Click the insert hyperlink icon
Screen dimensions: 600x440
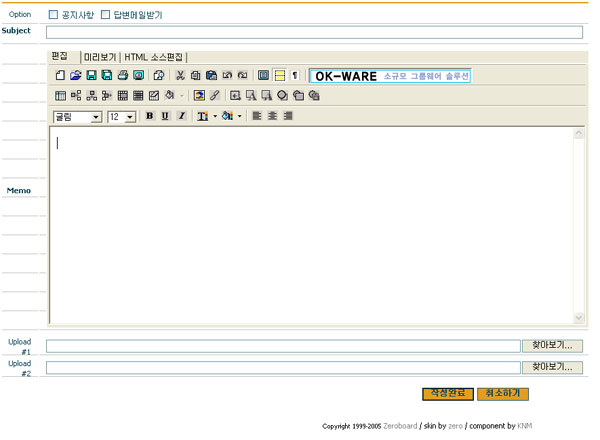click(x=214, y=96)
